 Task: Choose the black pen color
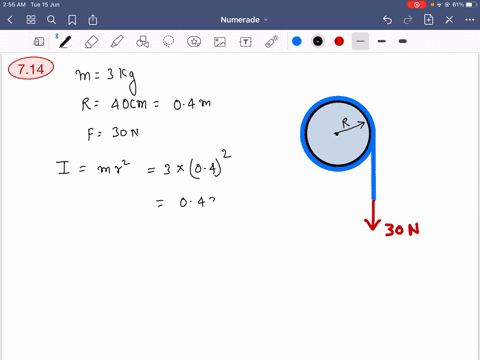point(318,41)
